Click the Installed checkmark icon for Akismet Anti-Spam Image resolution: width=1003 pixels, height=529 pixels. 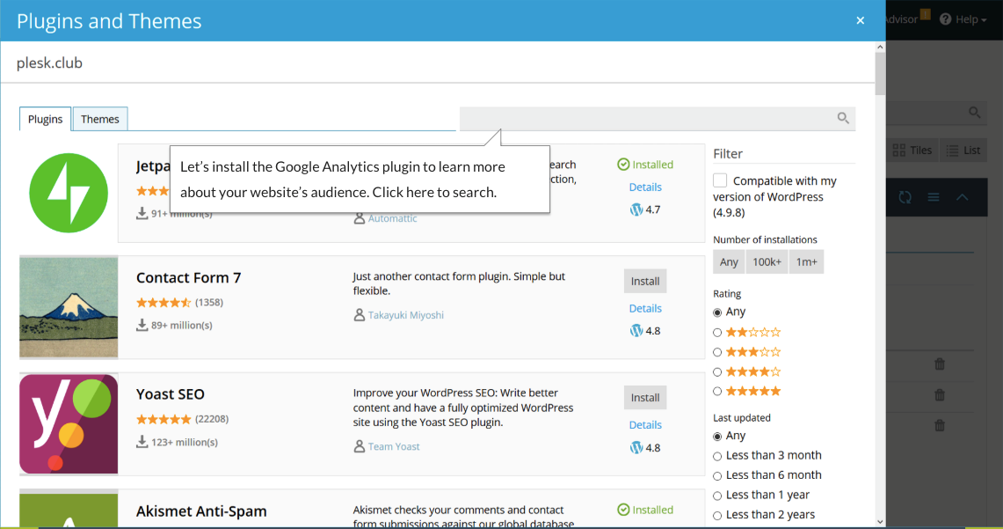pos(623,510)
